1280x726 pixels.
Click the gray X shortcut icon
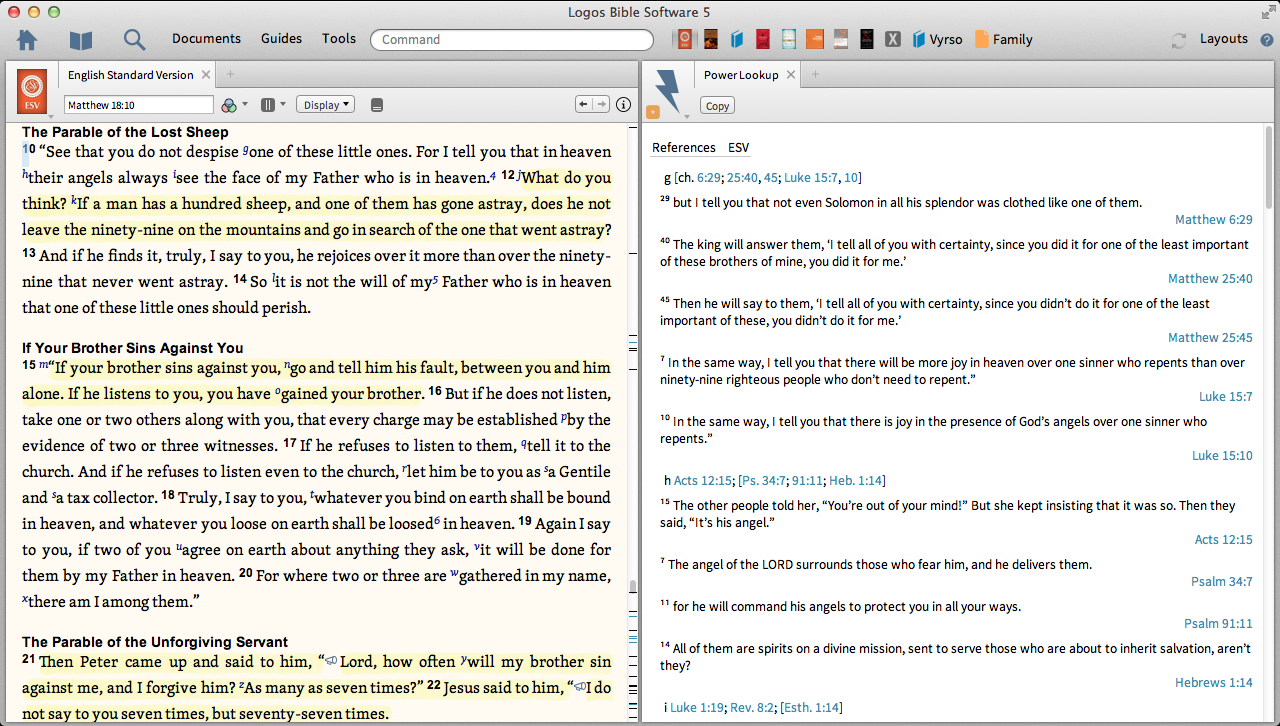(x=893, y=40)
